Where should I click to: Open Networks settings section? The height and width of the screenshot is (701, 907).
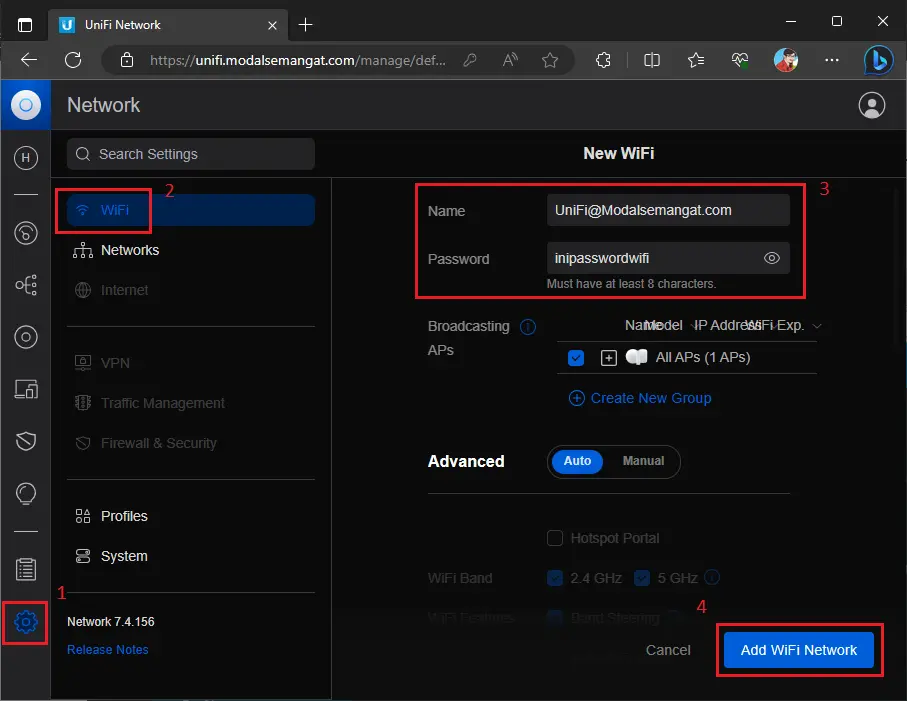(191, 250)
